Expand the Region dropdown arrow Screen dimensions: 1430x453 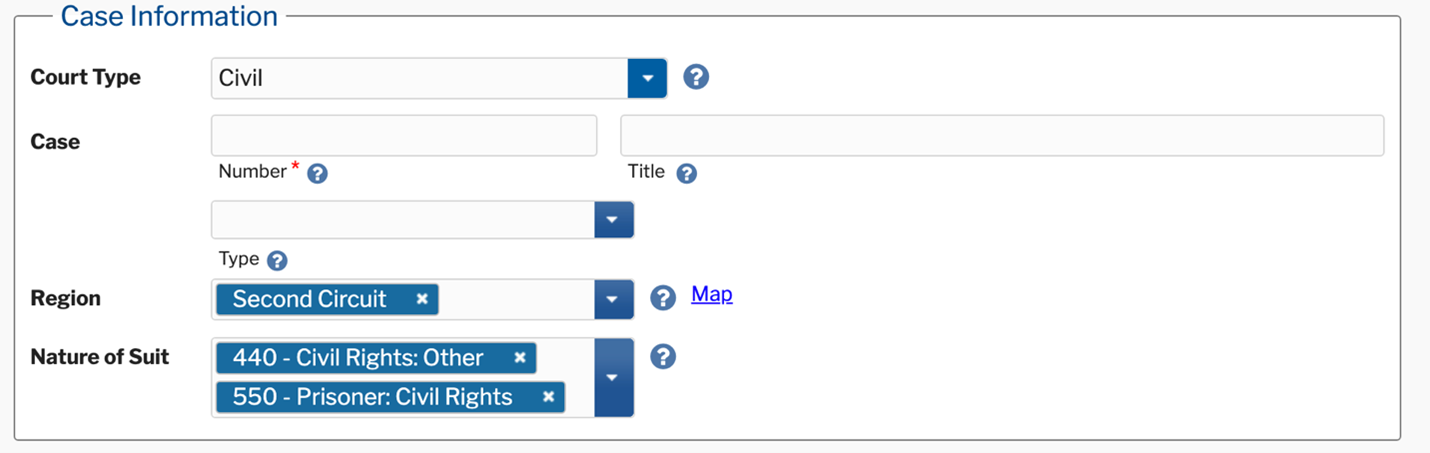pyautogui.click(x=614, y=299)
